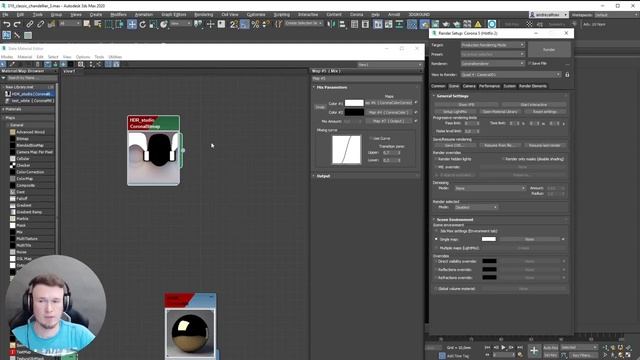Collapse the General Settings rollout
The width and height of the screenshot is (640, 360).
point(452,96)
